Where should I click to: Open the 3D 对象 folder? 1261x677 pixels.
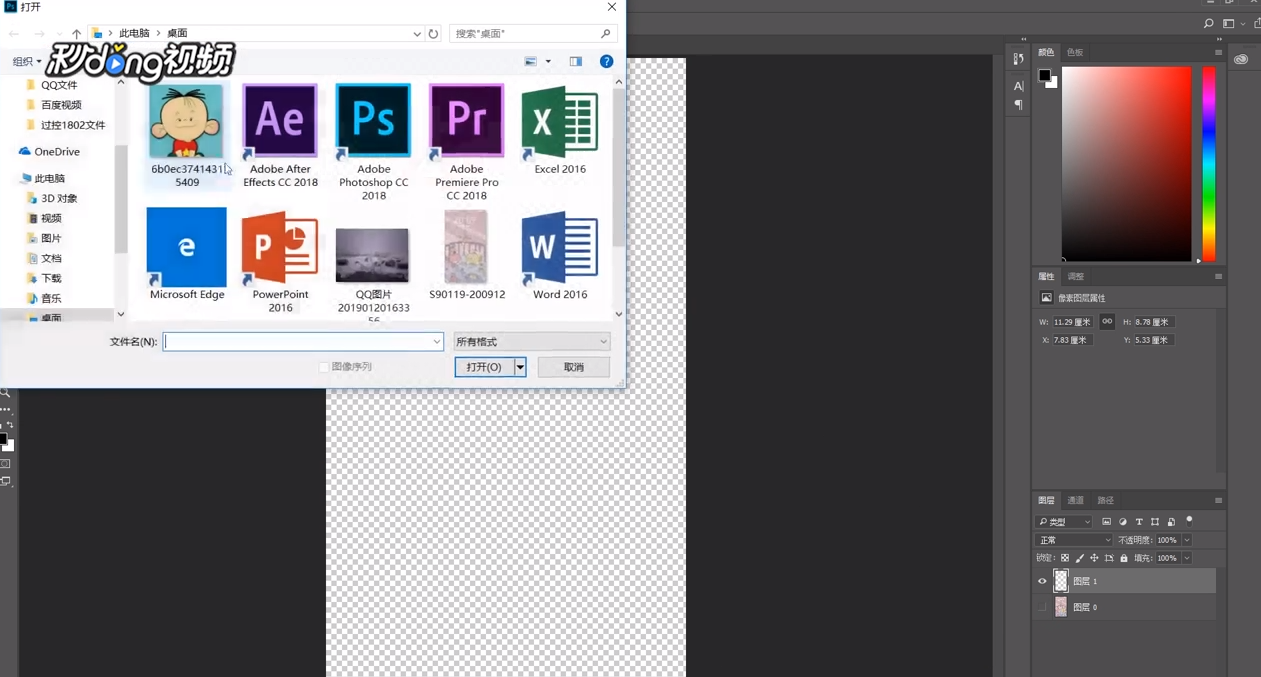53,198
